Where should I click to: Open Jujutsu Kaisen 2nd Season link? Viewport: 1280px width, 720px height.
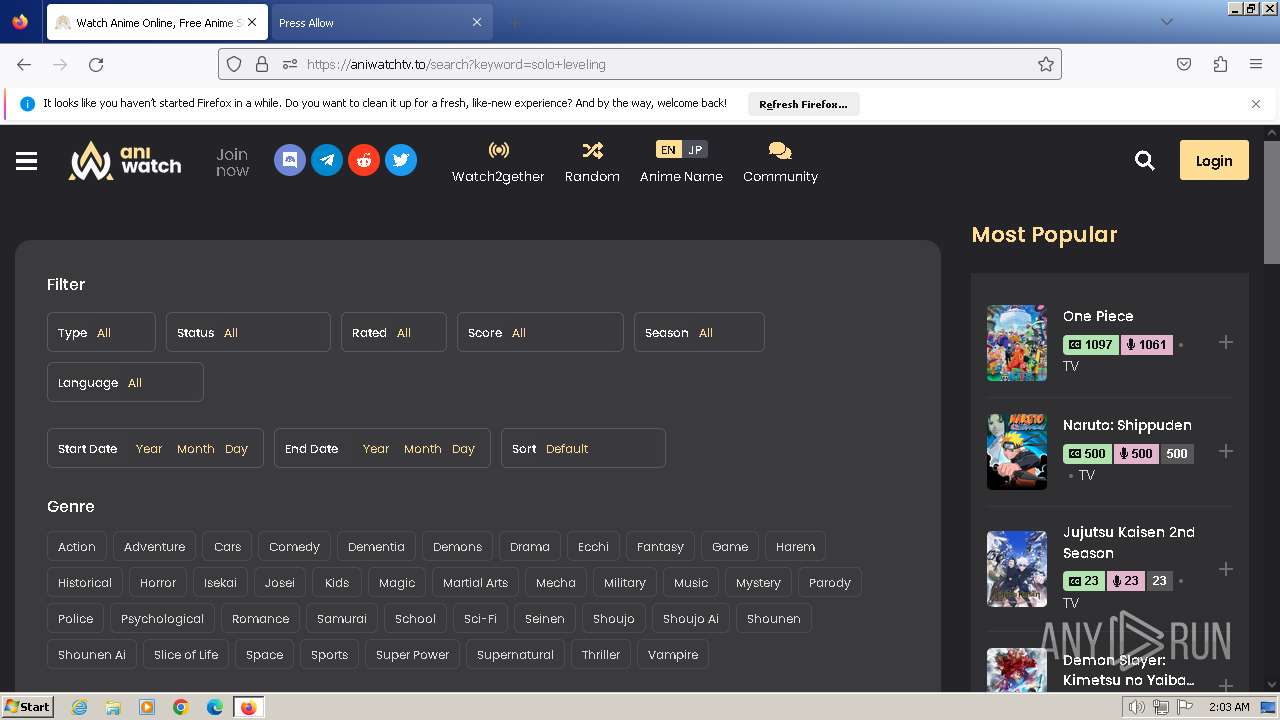[x=1129, y=542]
